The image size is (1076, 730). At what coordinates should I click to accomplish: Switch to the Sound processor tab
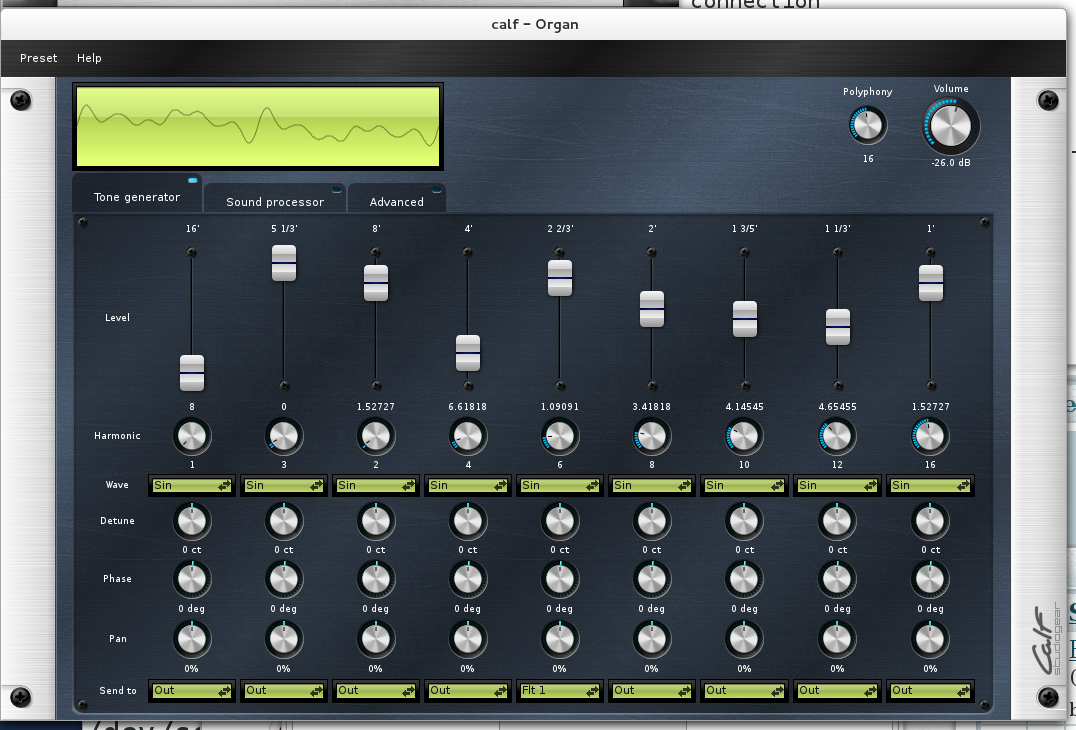pos(275,201)
